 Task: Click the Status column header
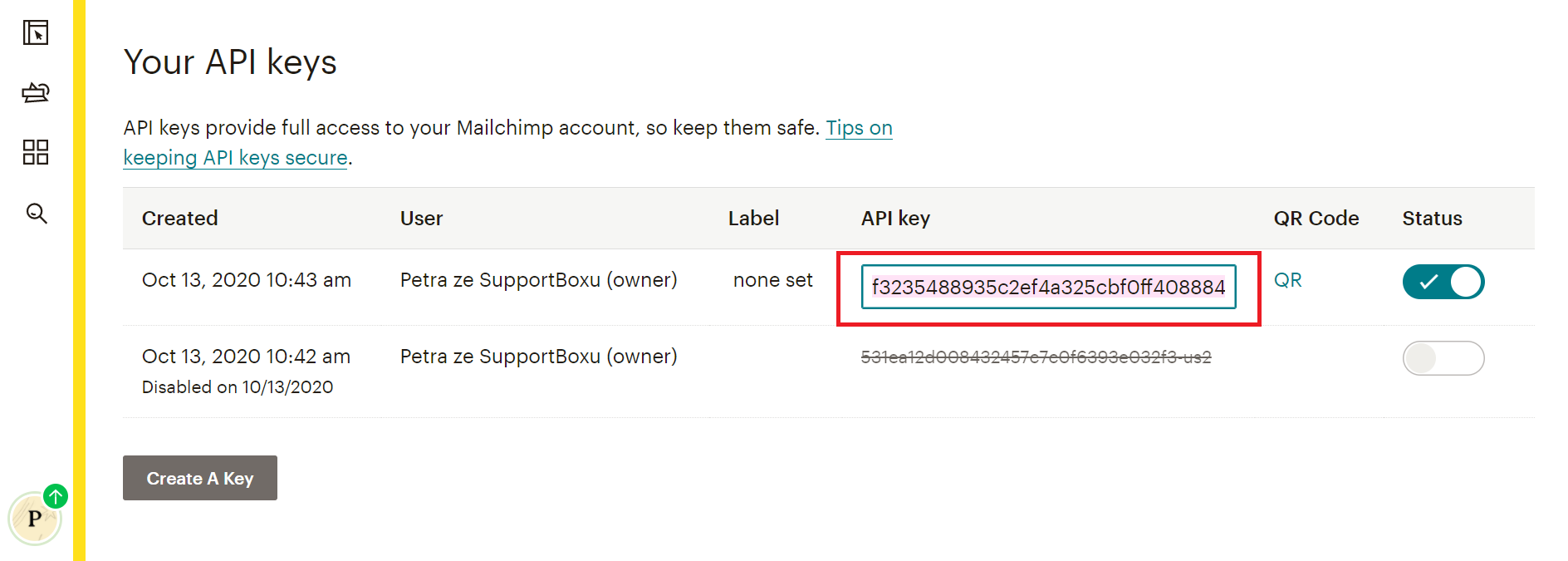pos(1433,219)
